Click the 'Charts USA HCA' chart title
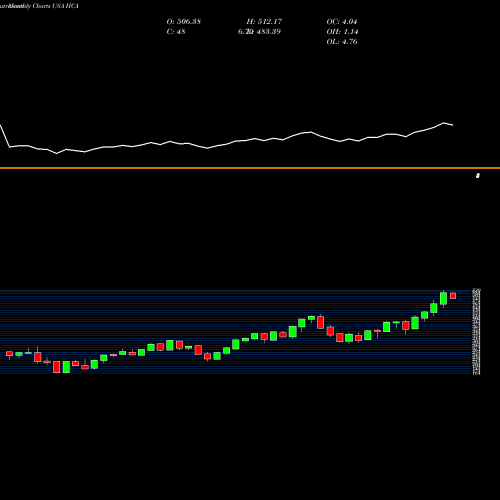 [56, 6]
